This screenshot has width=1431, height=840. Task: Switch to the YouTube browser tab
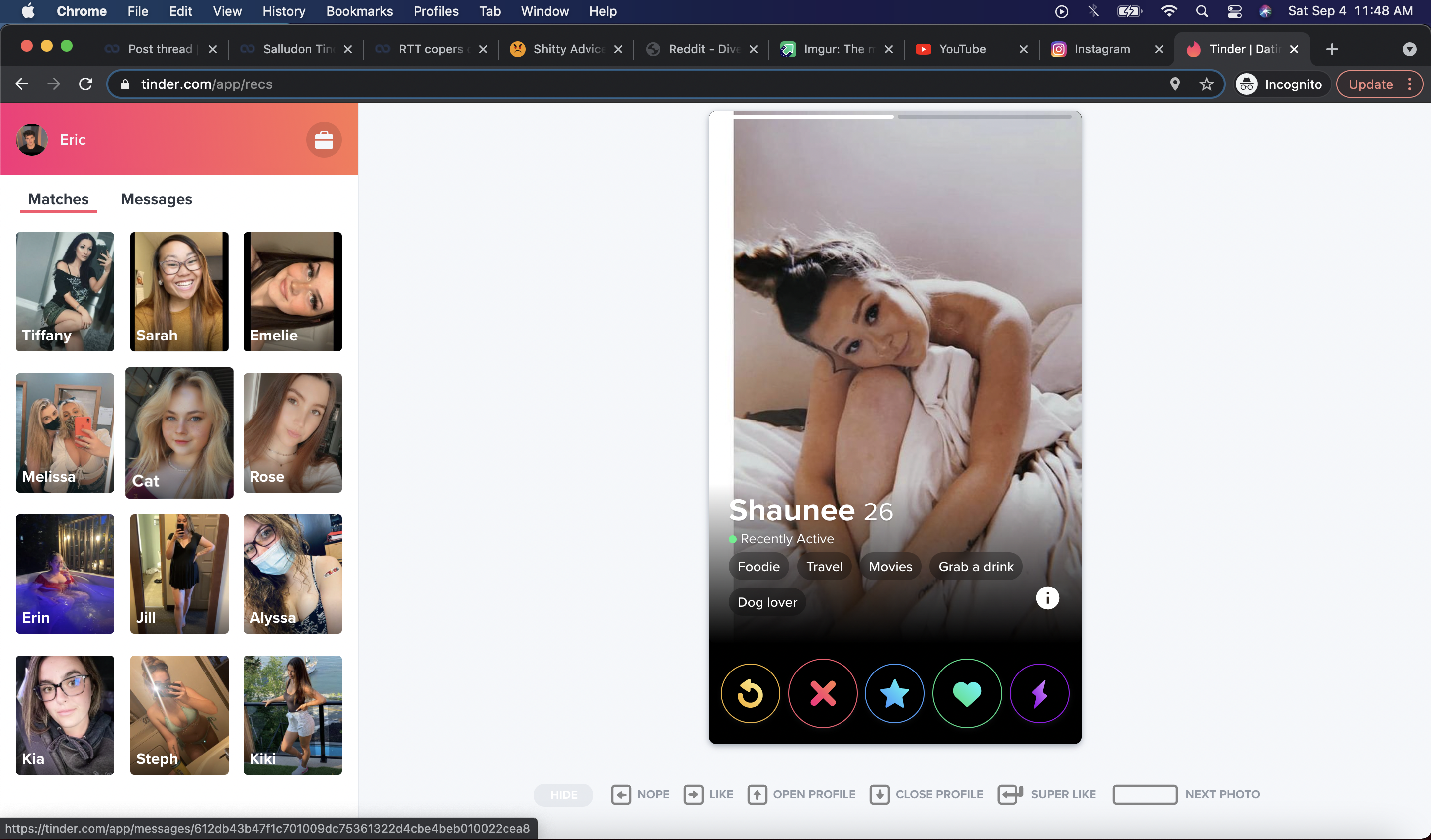pos(962,49)
